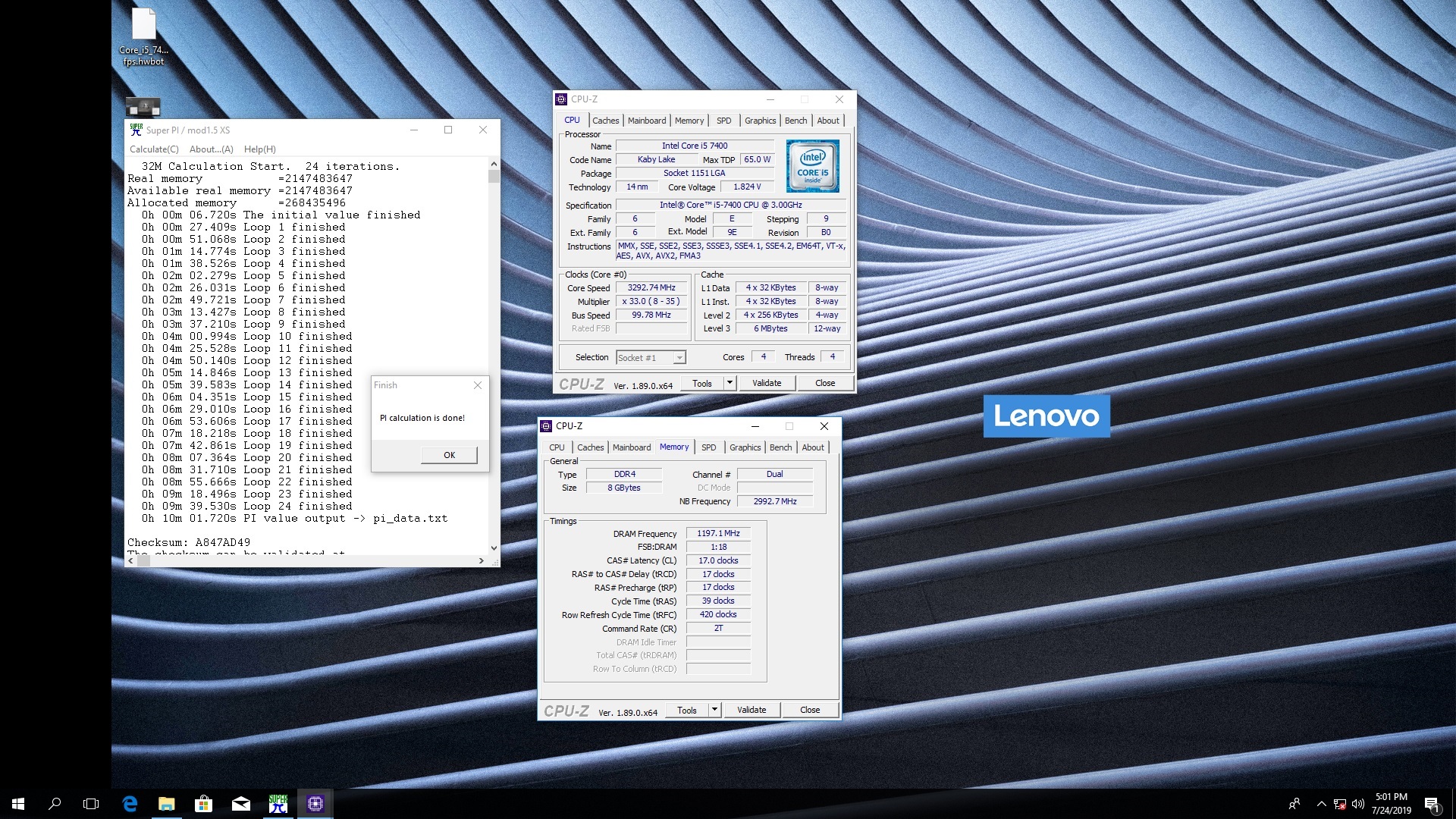Open the Calculate(C) menu in Super PI
Screen dimensions: 1456x819
click(154, 149)
